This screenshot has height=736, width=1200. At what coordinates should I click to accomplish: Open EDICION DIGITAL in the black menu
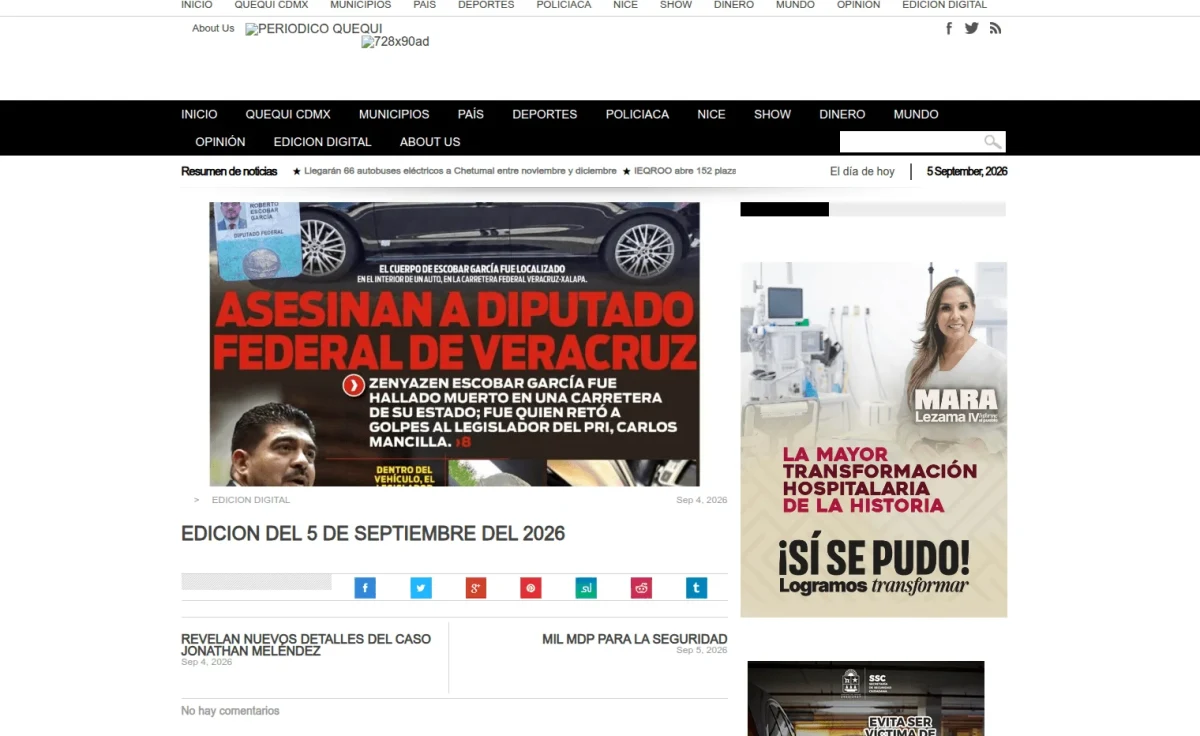tap(322, 142)
